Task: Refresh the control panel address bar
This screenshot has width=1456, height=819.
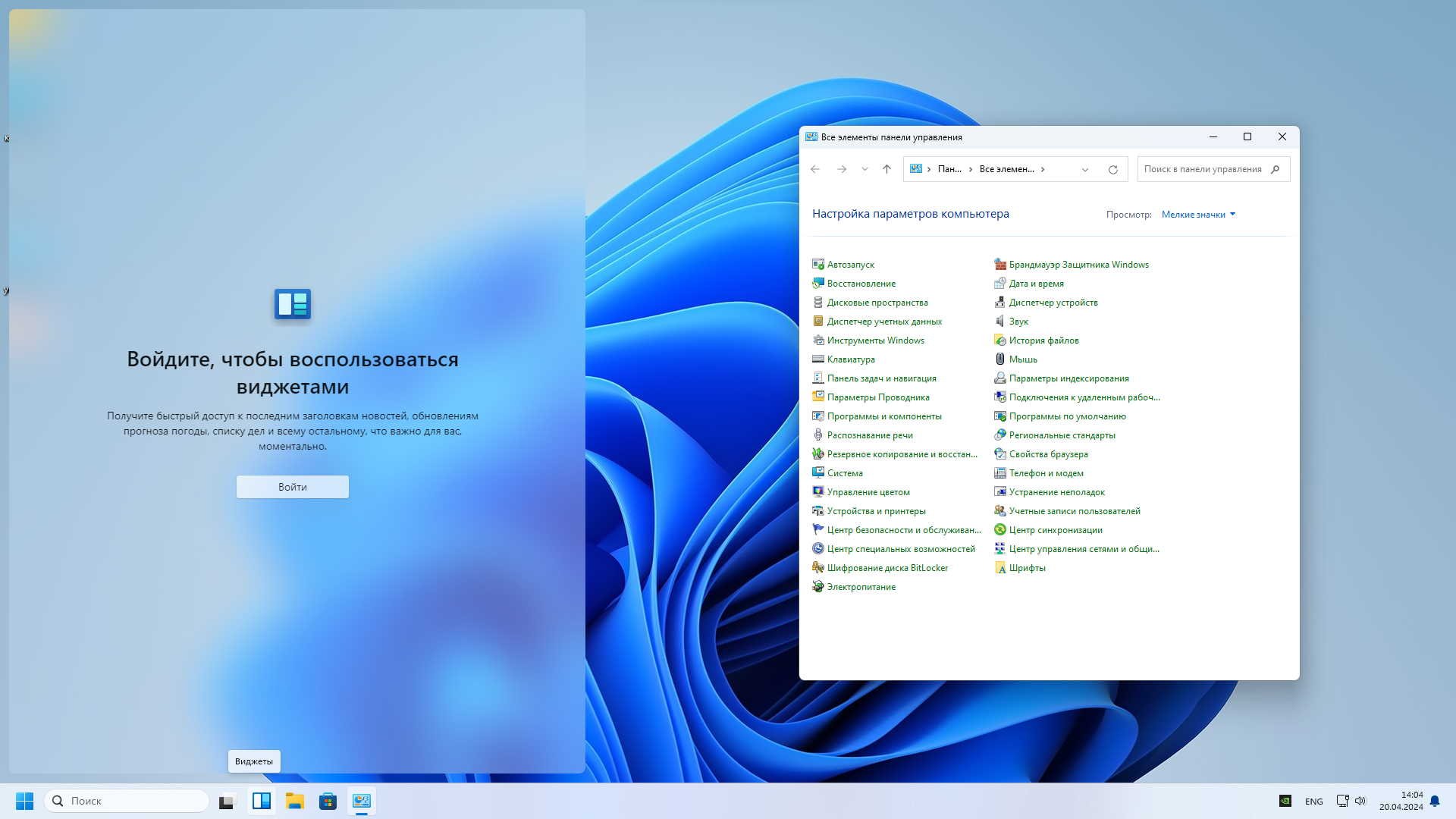Action: point(1112,169)
